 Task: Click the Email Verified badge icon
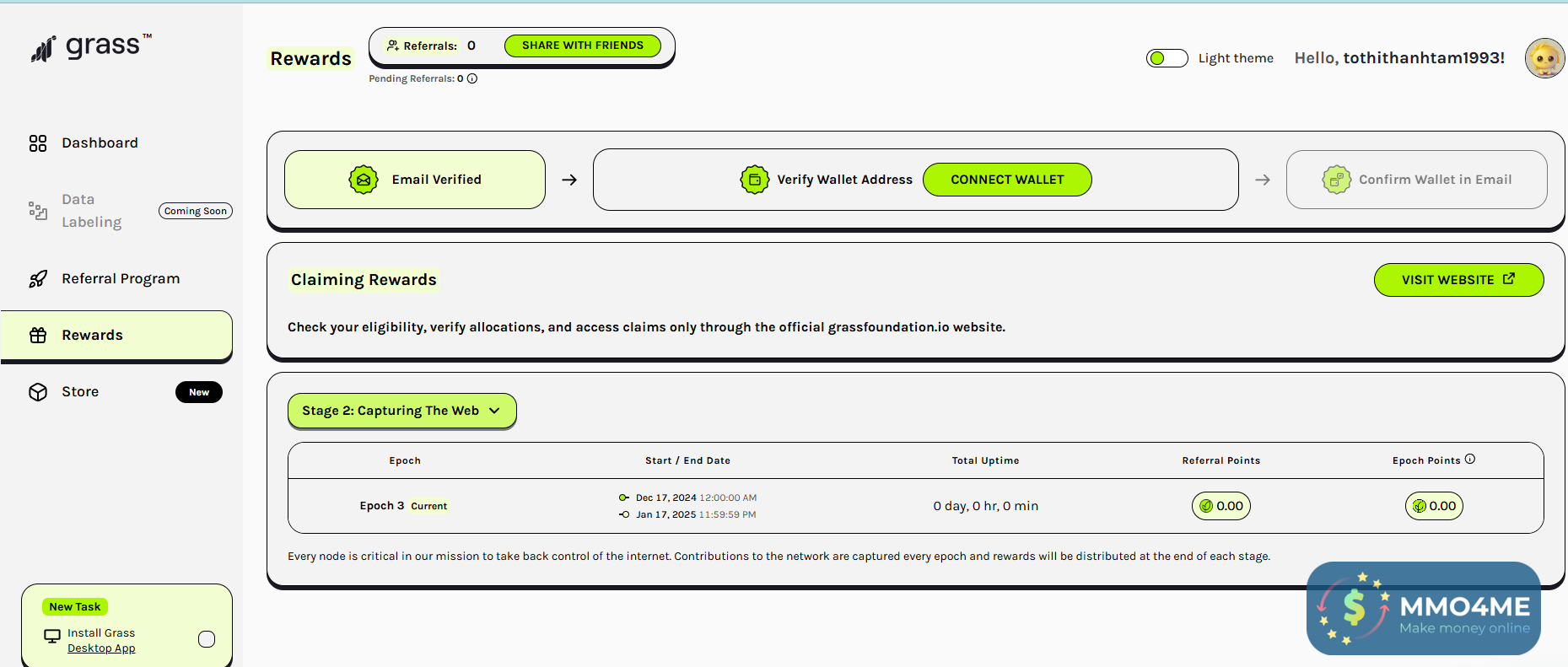click(364, 180)
